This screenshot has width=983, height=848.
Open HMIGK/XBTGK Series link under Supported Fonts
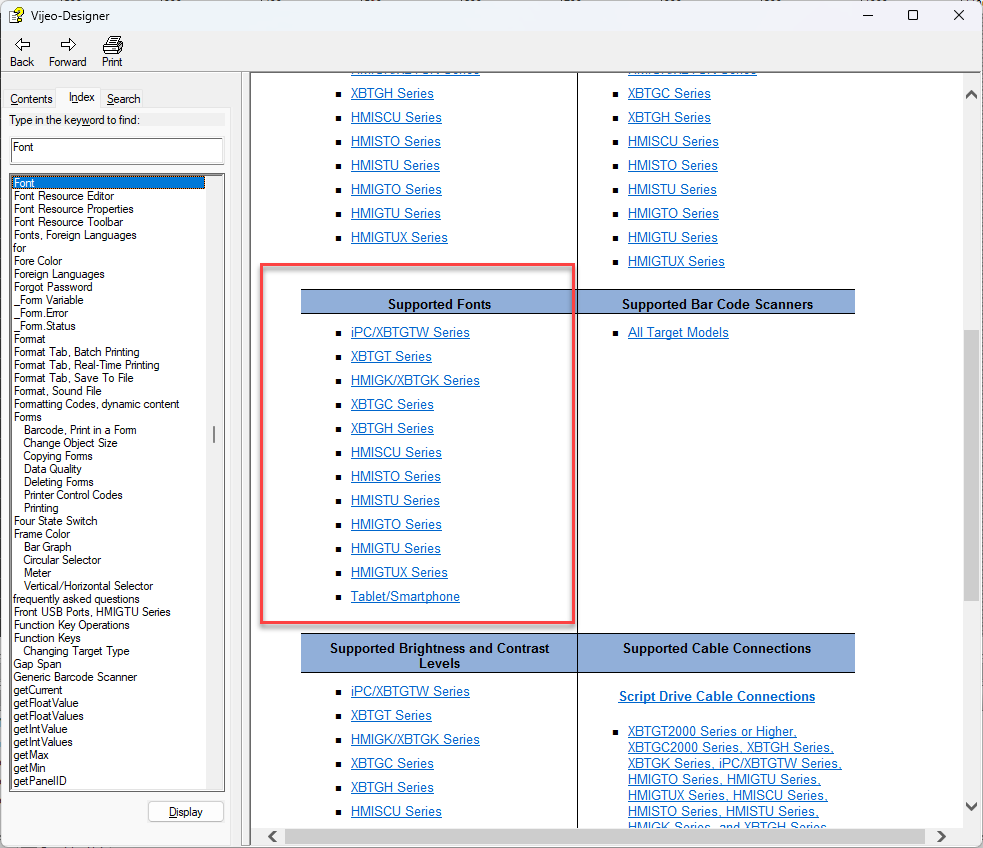[x=415, y=380]
